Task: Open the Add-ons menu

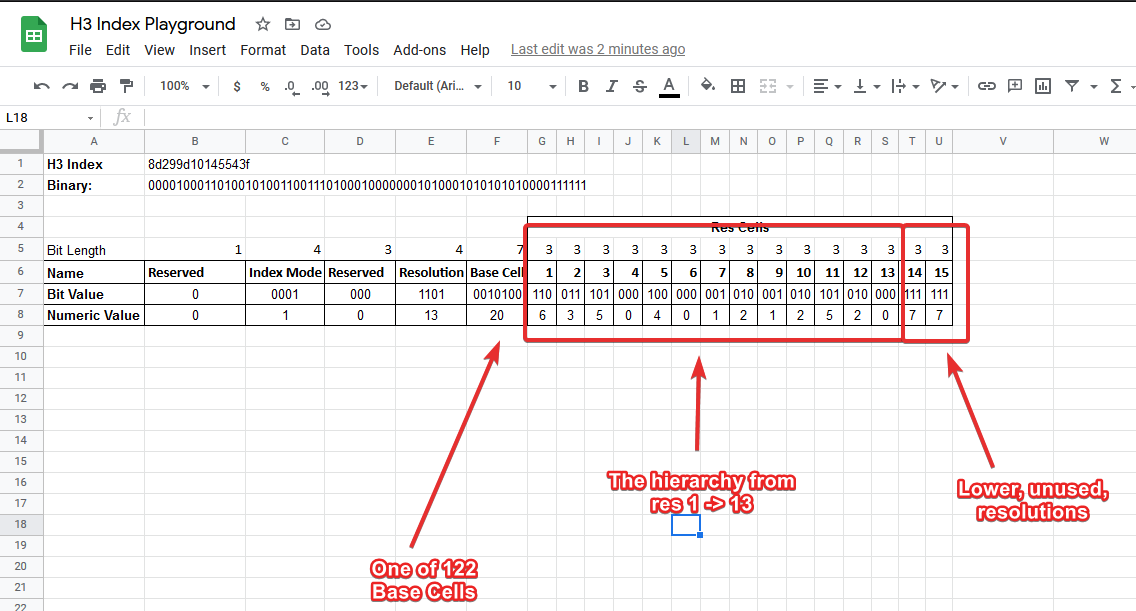Action: (419, 50)
